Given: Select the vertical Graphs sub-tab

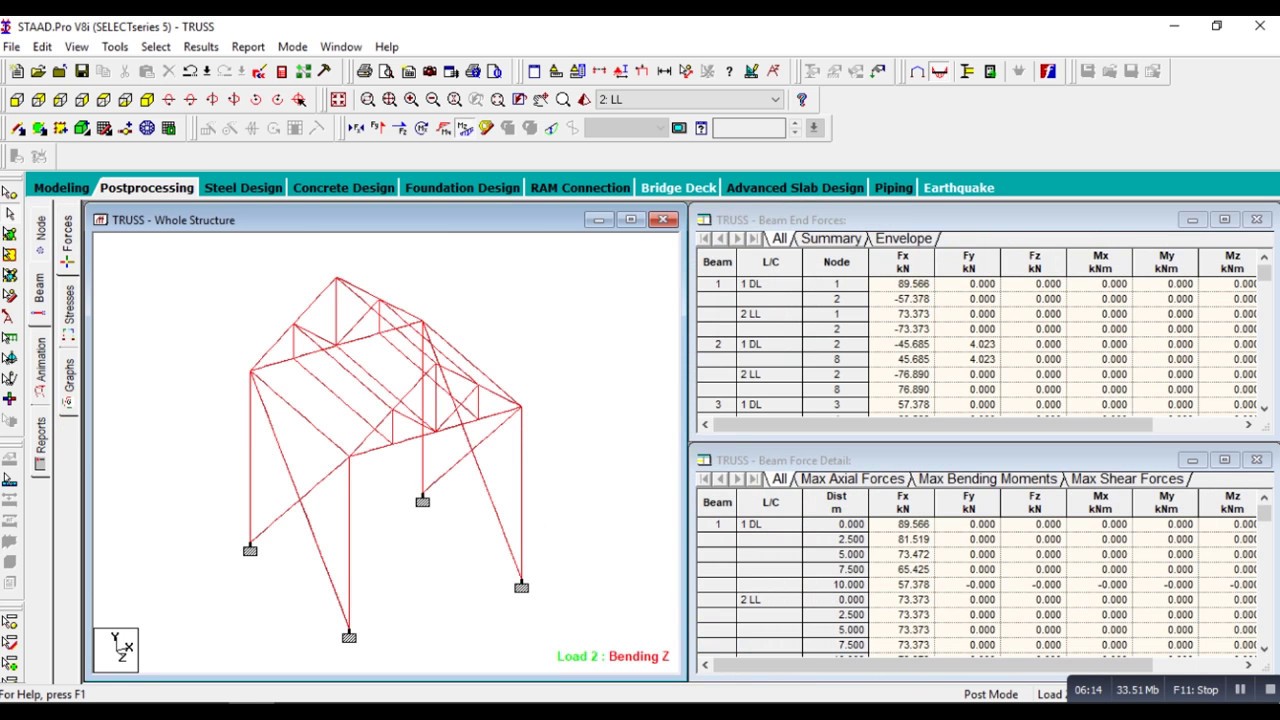Looking at the screenshot, I should point(68,383).
